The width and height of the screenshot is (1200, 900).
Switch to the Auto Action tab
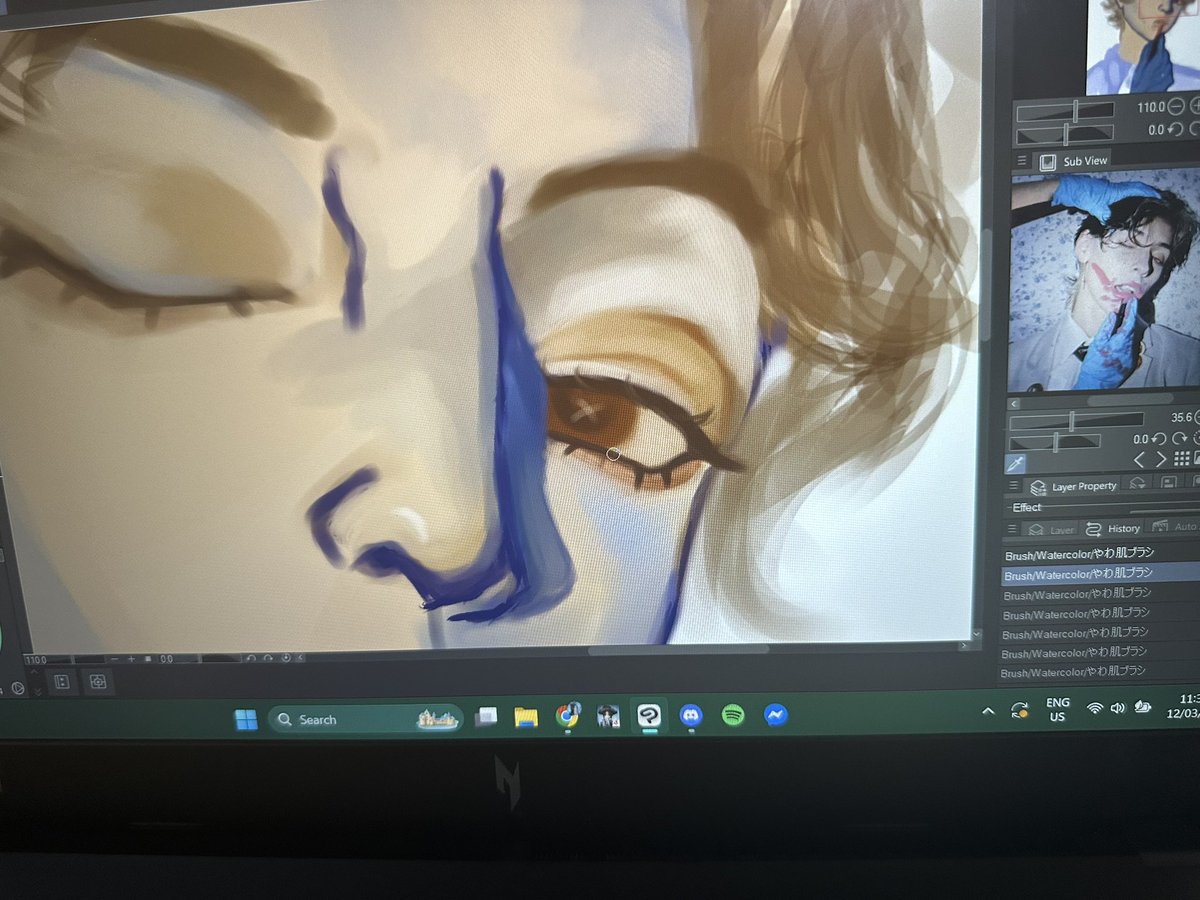(1172, 526)
